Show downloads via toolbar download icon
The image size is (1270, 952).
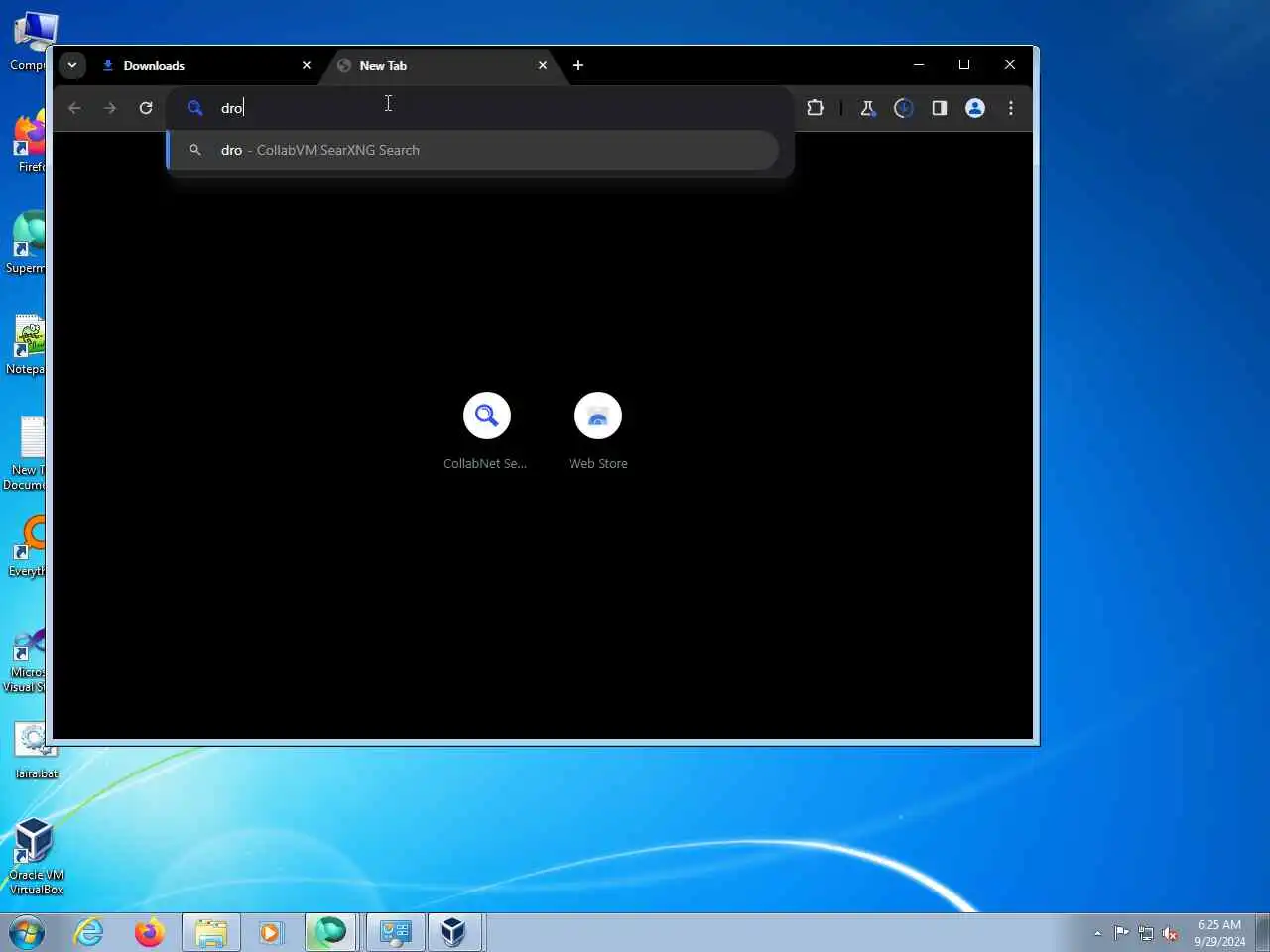coord(903,108)
